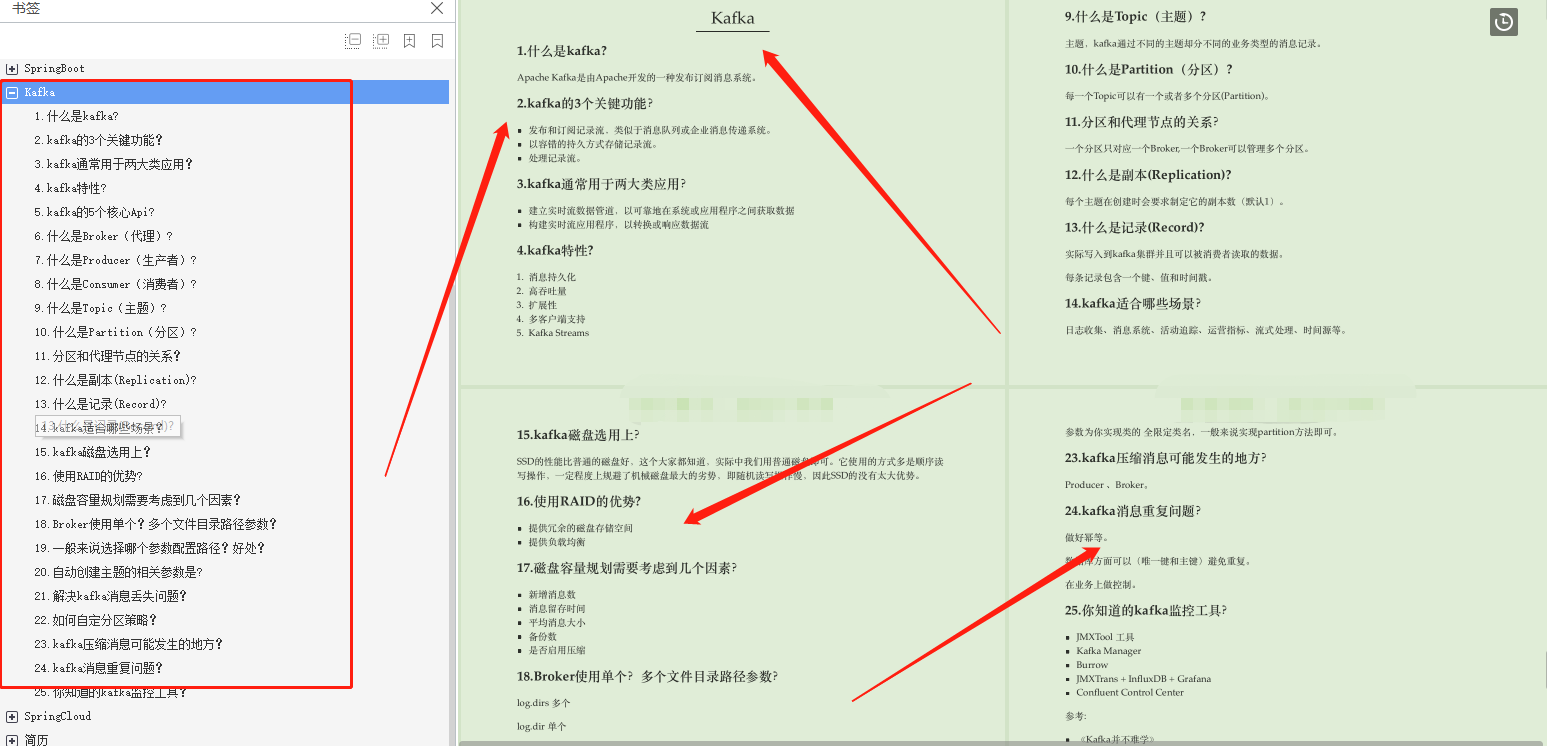
Task: Select the Kafka bookmark
Action: pos(39,92)
